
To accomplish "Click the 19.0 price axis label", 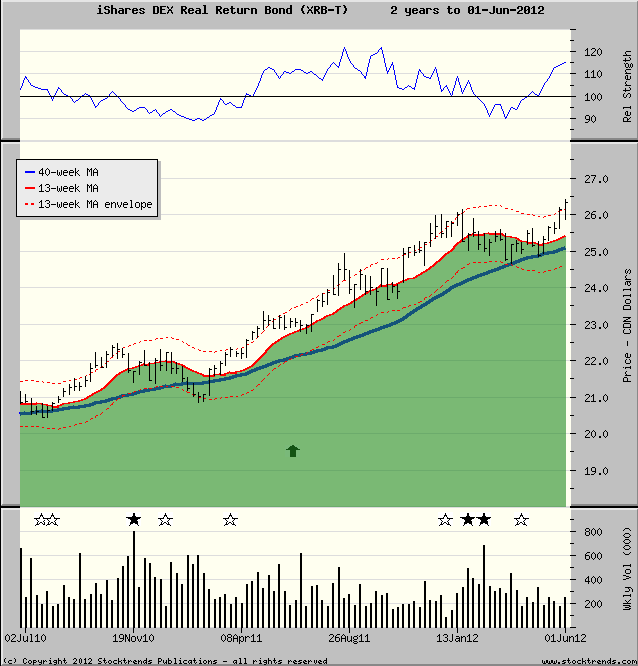I will pyautogui.click(x=596, y=471).
